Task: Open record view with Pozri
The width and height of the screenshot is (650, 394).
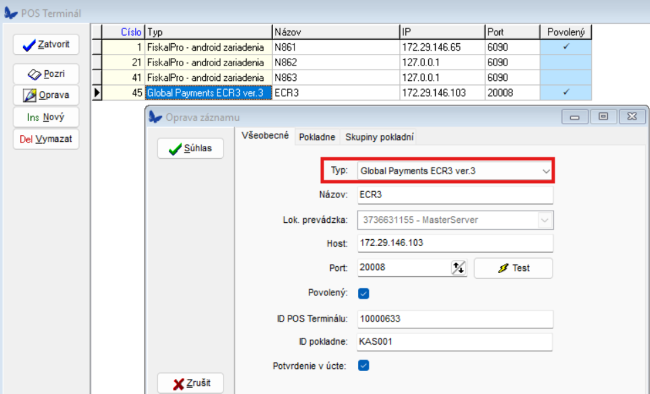Action: (x=46, y=74)
